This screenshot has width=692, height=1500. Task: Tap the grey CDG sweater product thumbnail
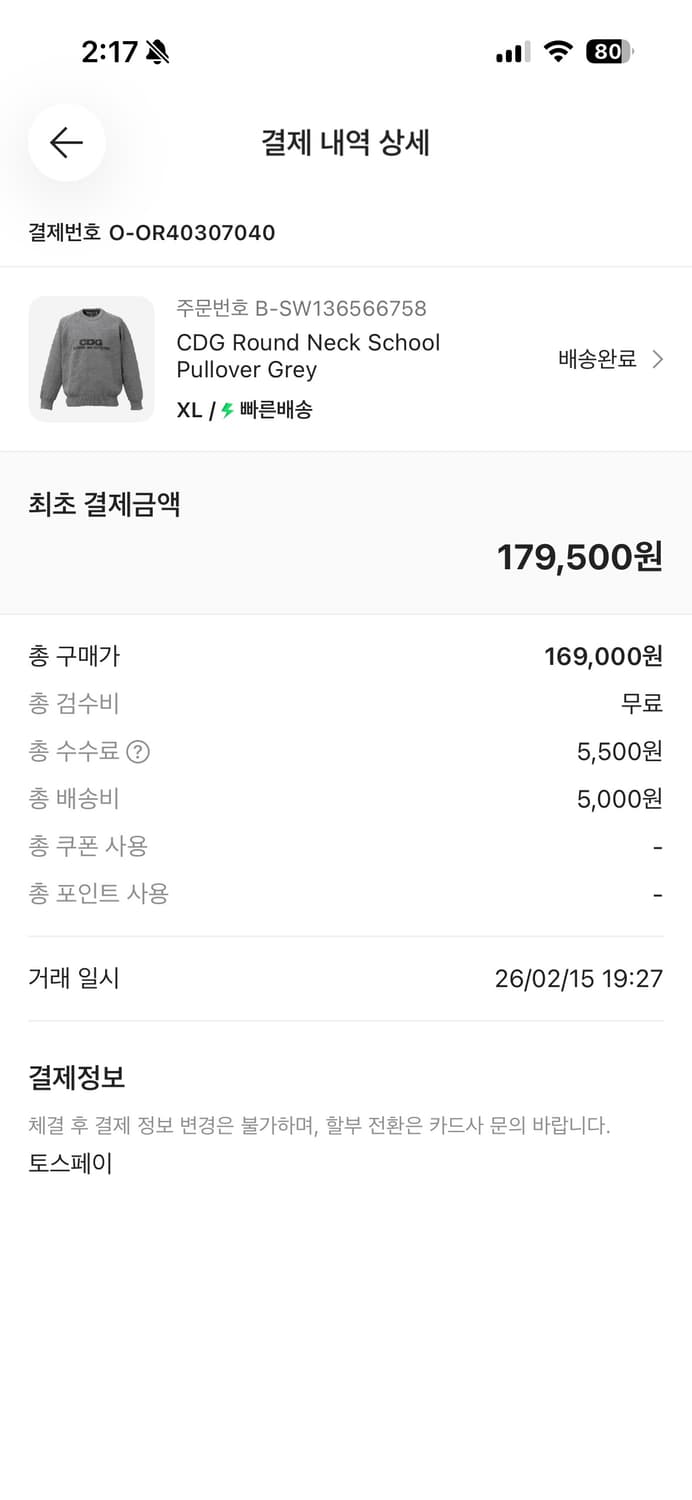(91, 359)
